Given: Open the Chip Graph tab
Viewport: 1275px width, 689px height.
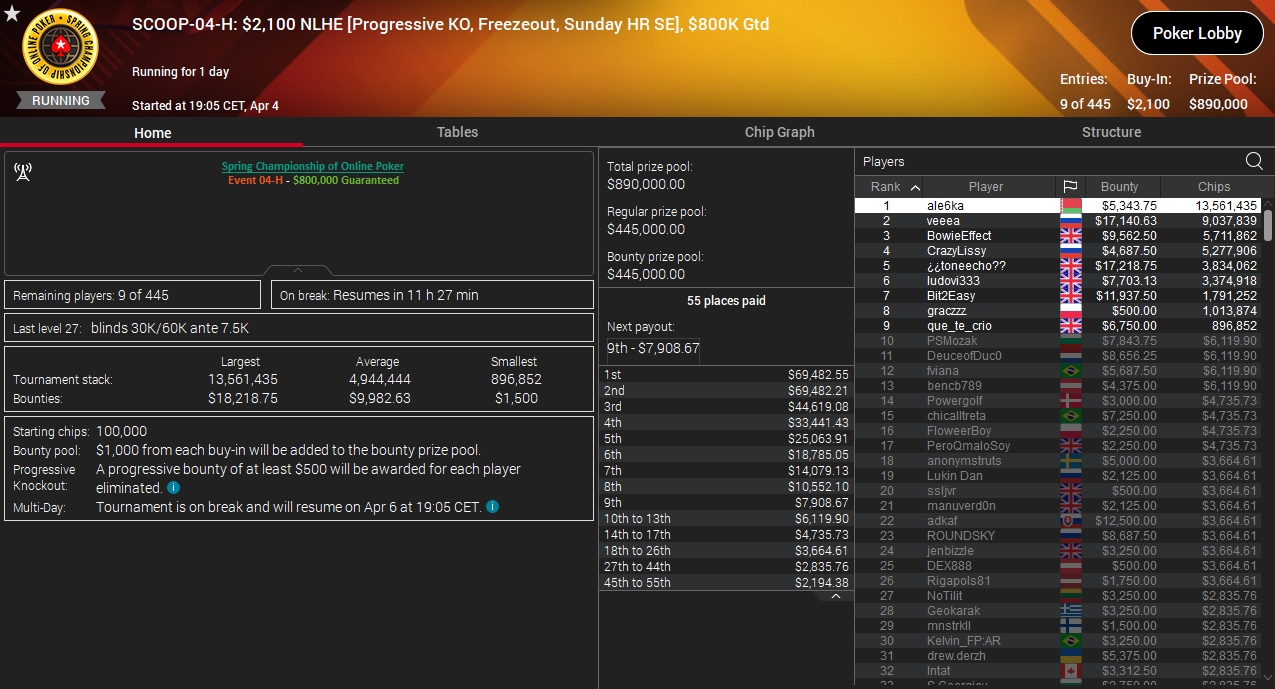Looking at the screenshot, I should [780, 132].
